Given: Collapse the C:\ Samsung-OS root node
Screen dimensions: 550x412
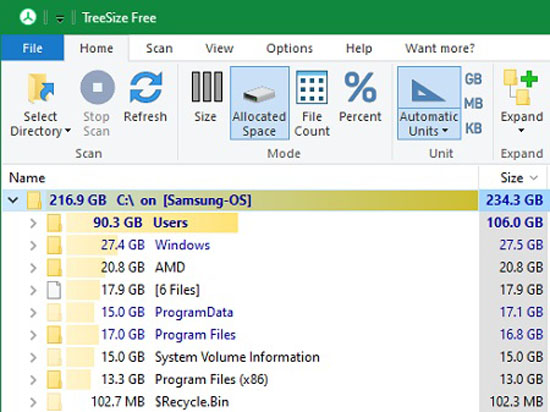Looking at the screenshot, I should (x=13, y=201).
